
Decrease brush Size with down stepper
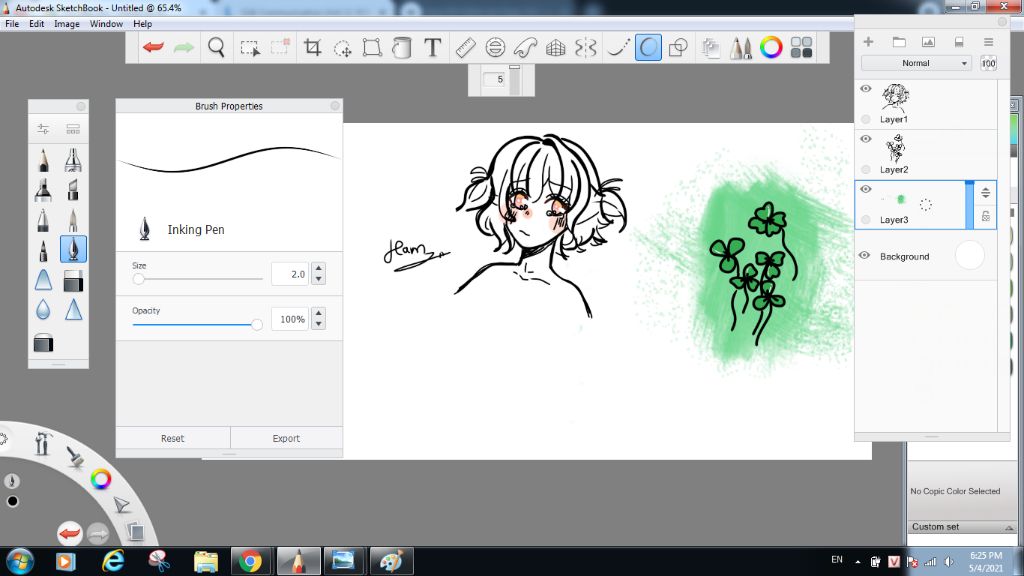[319, 280]
